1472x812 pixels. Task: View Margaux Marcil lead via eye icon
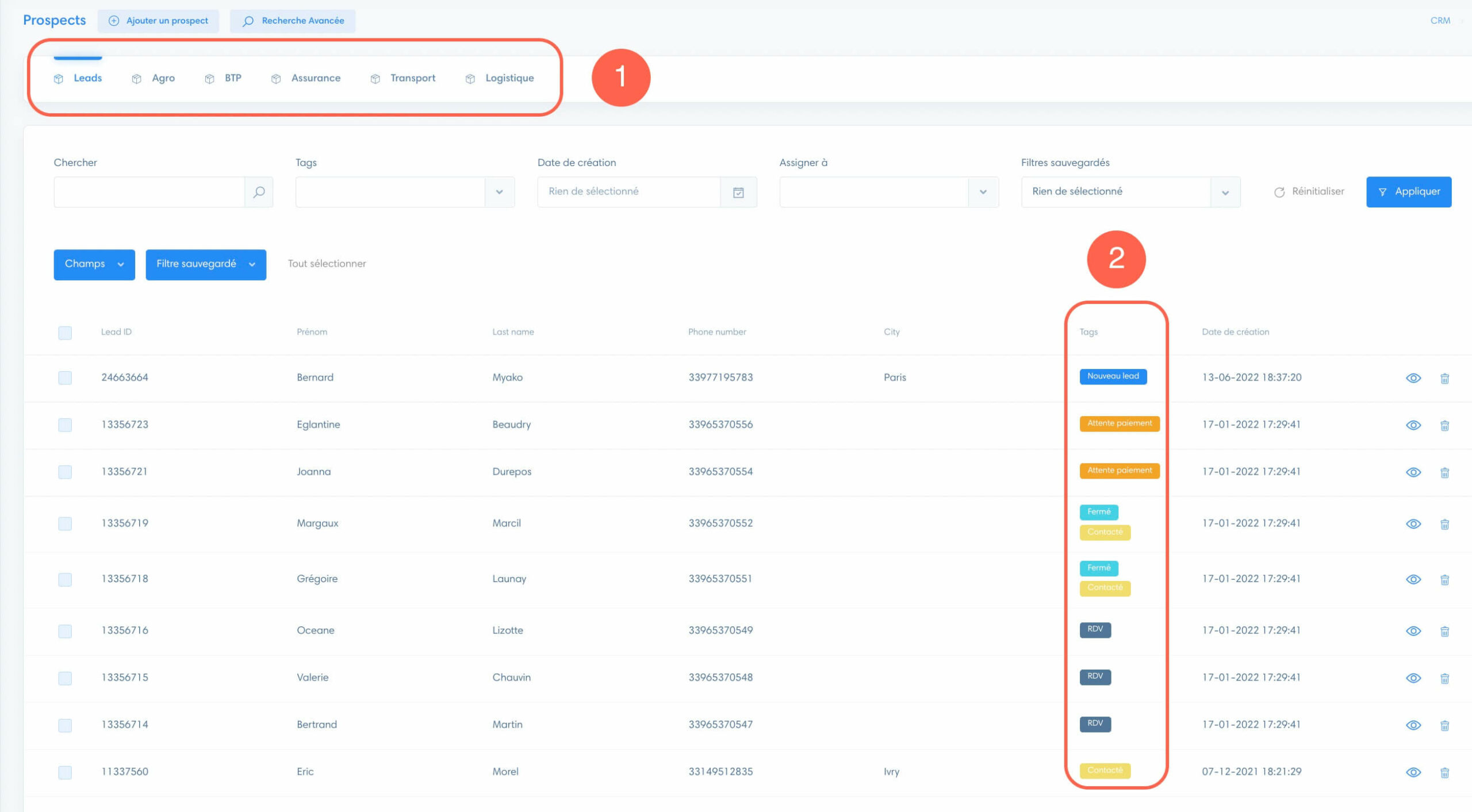click(x=1413, y=524)
